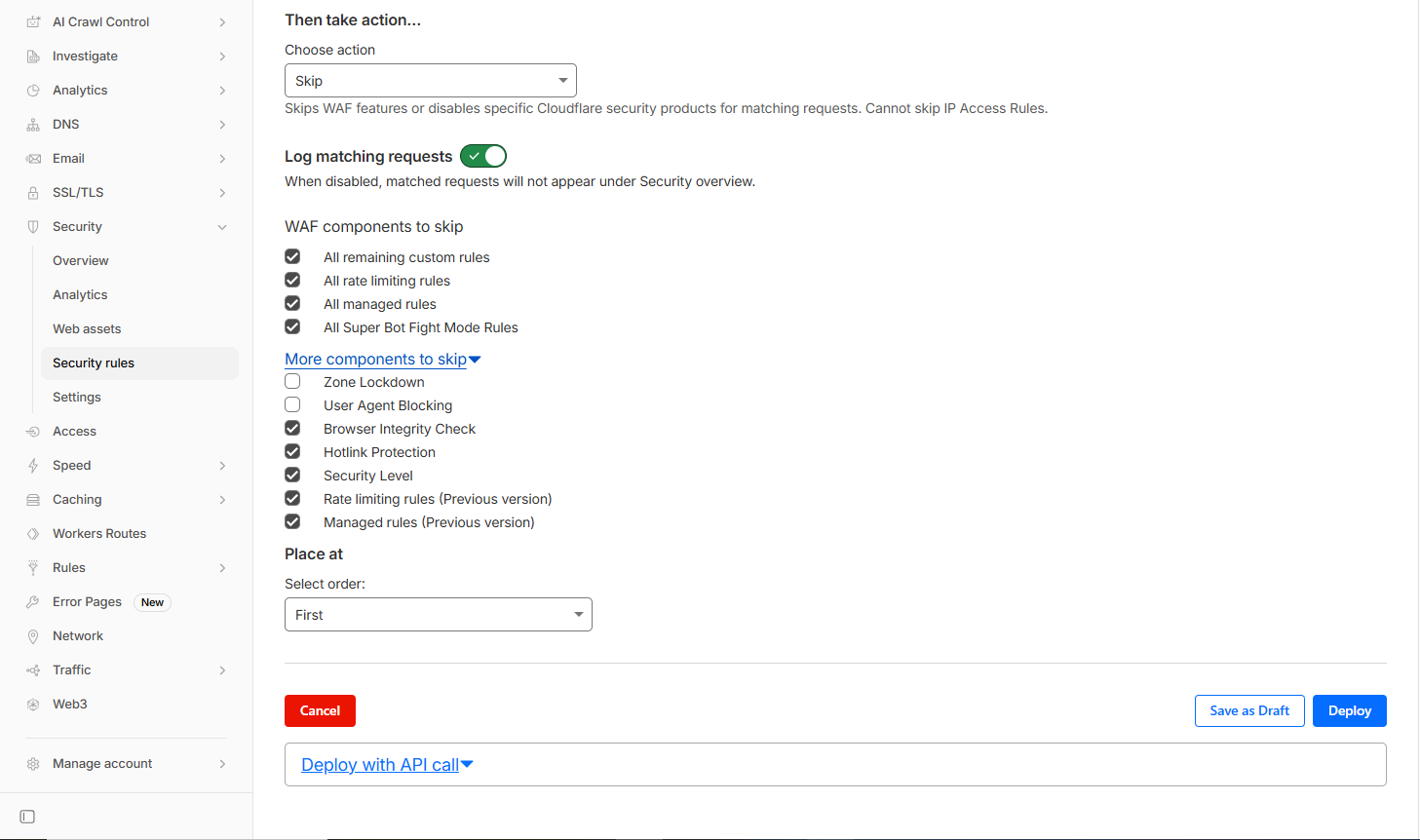This screenshot has height=840, width=1420.
Task: Click the AI Crawl Control robot icon
Action: (33, 21)
